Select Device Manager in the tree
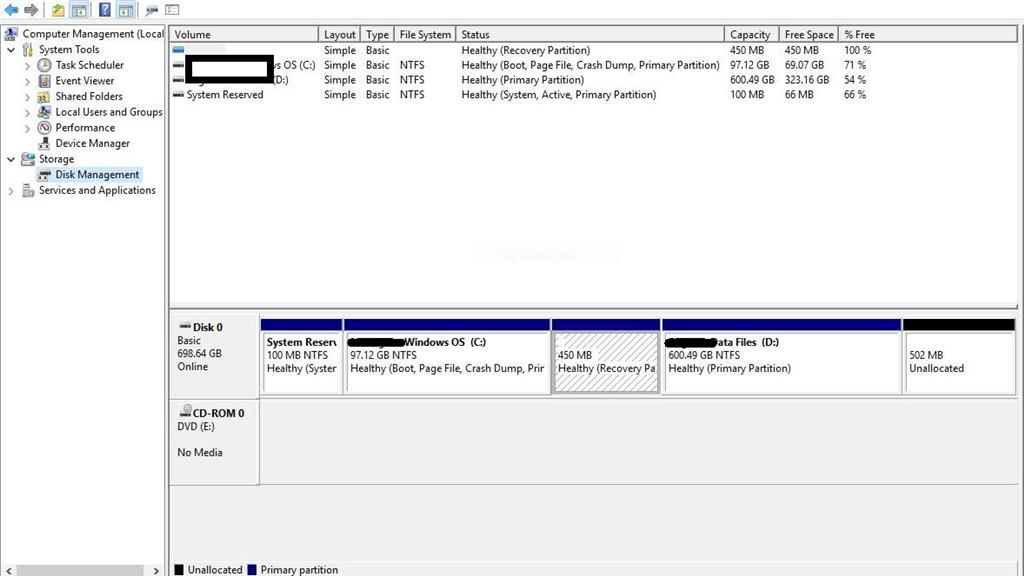 click(92, 143)
